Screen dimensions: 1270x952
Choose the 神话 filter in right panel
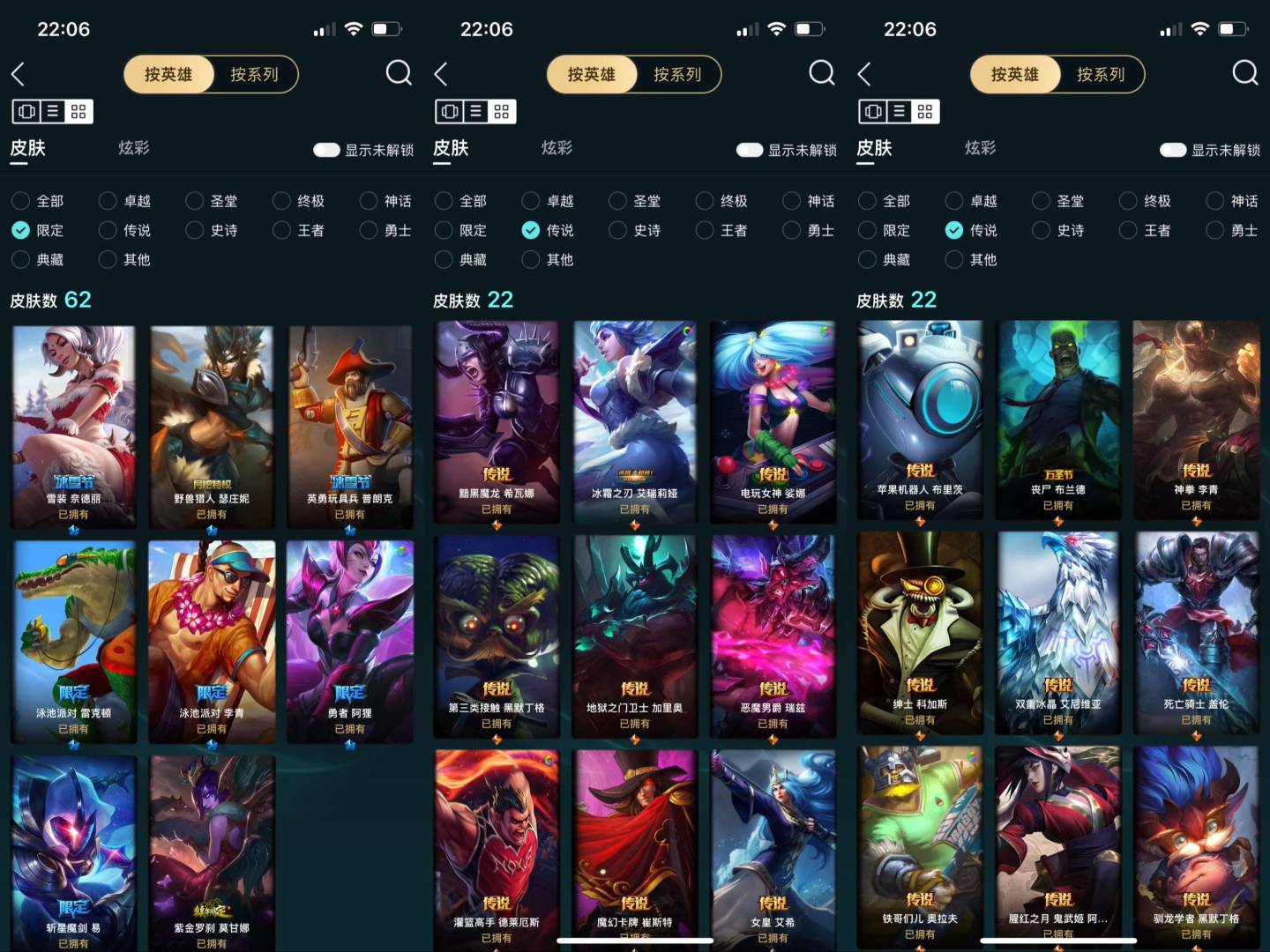(x=1232, y=201)
